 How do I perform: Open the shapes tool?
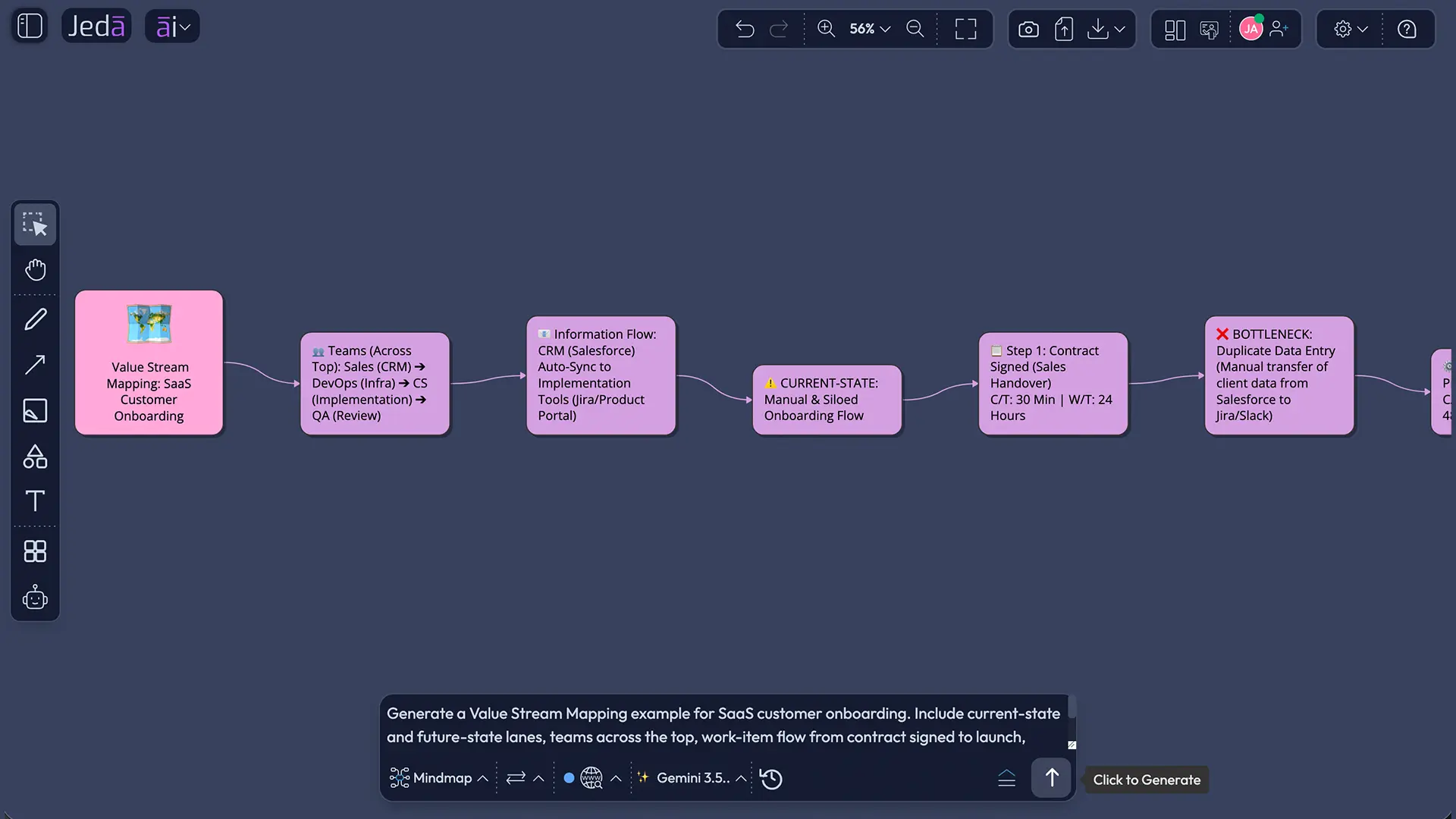pos(35,456)
